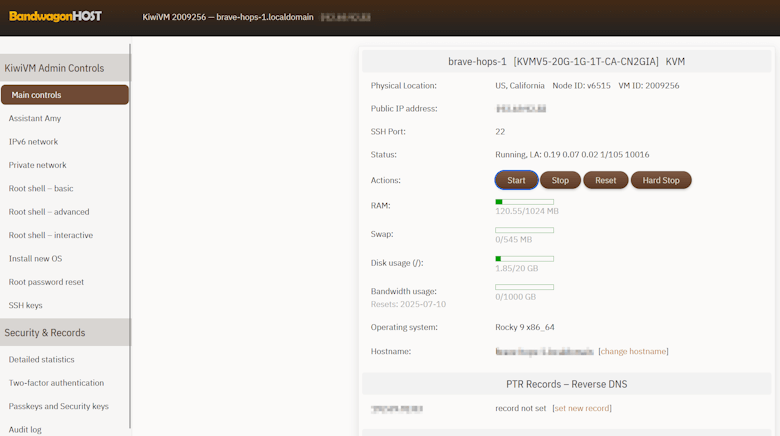
Task: Click the sidebar vertical scrollbar
Action: [x=130, y=236]
